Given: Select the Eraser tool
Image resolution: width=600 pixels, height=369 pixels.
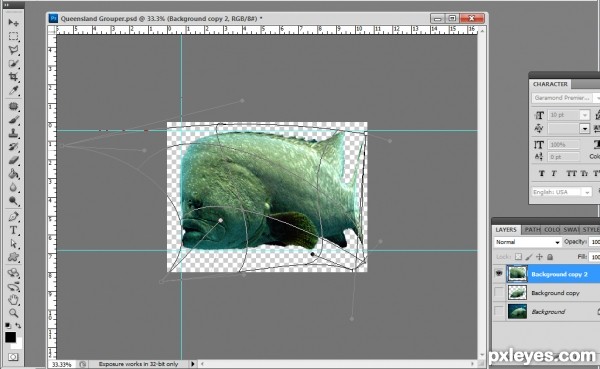Looking at the screenshot, I should pyautogui.click(x=13, y=160).
